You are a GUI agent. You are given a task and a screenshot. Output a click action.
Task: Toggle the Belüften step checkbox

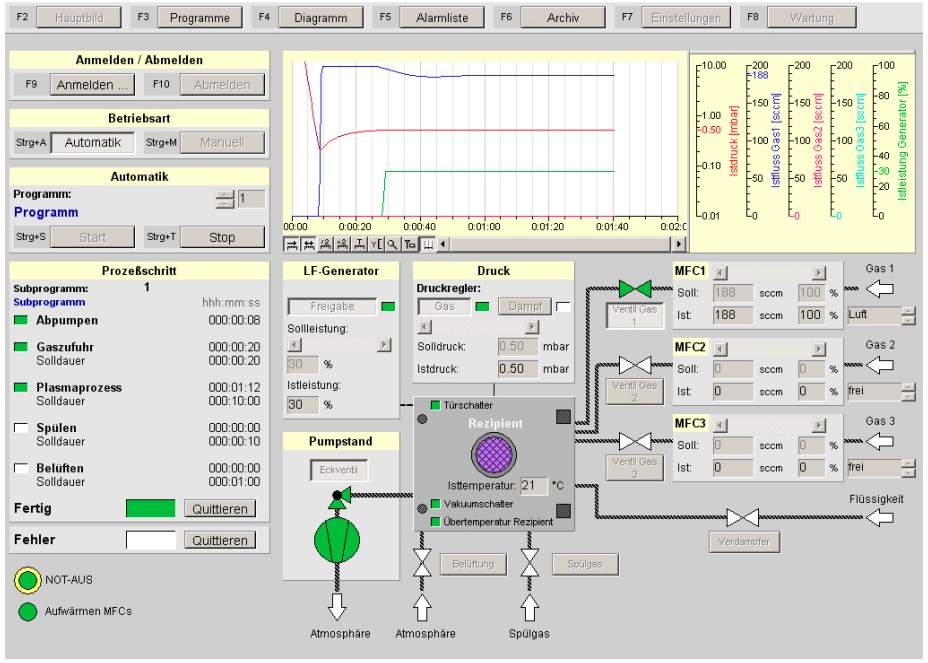click(x=21, y=468)
